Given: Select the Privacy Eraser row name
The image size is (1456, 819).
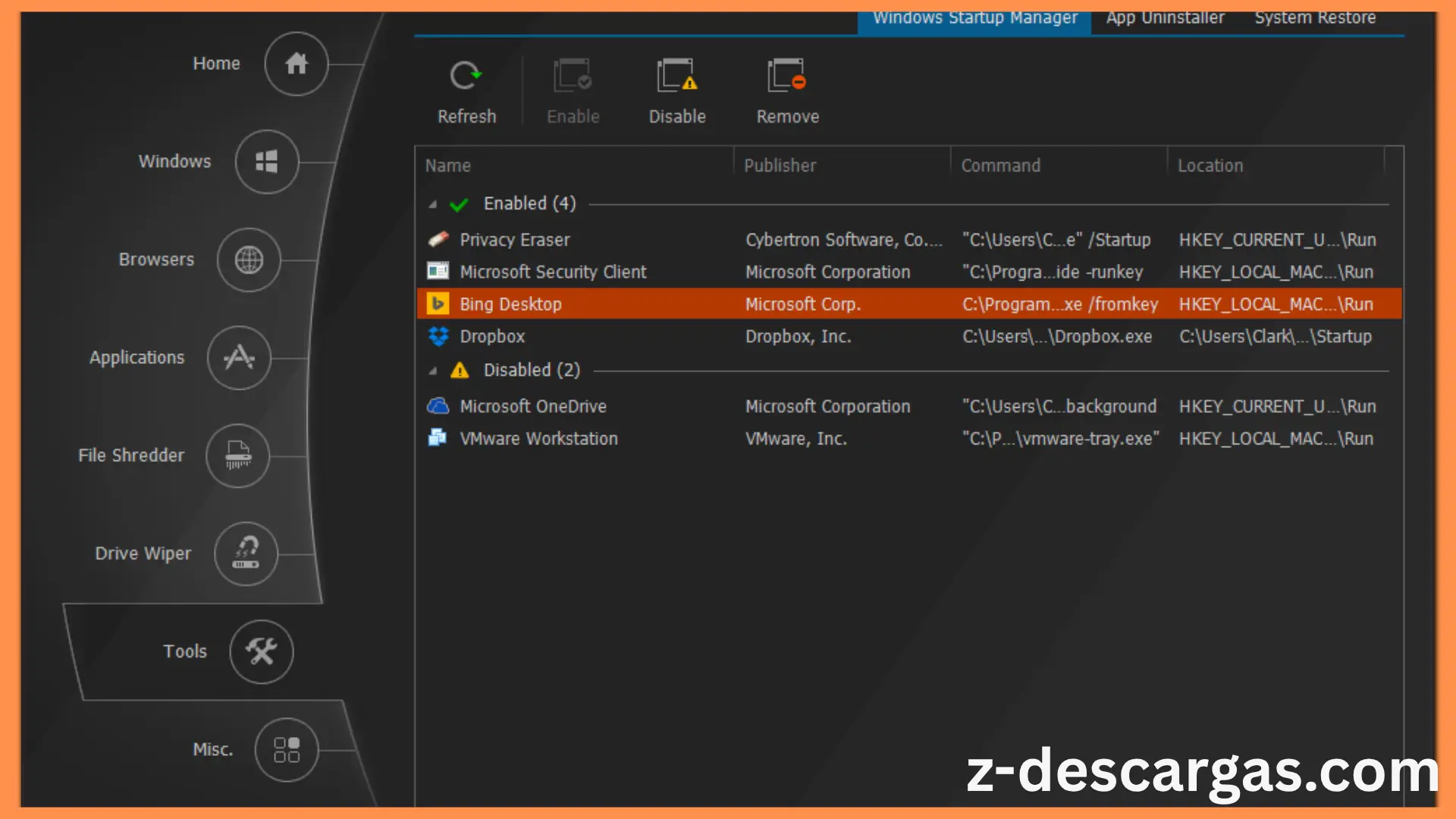Looking at the screenshot, I should [x=514, y=240].
